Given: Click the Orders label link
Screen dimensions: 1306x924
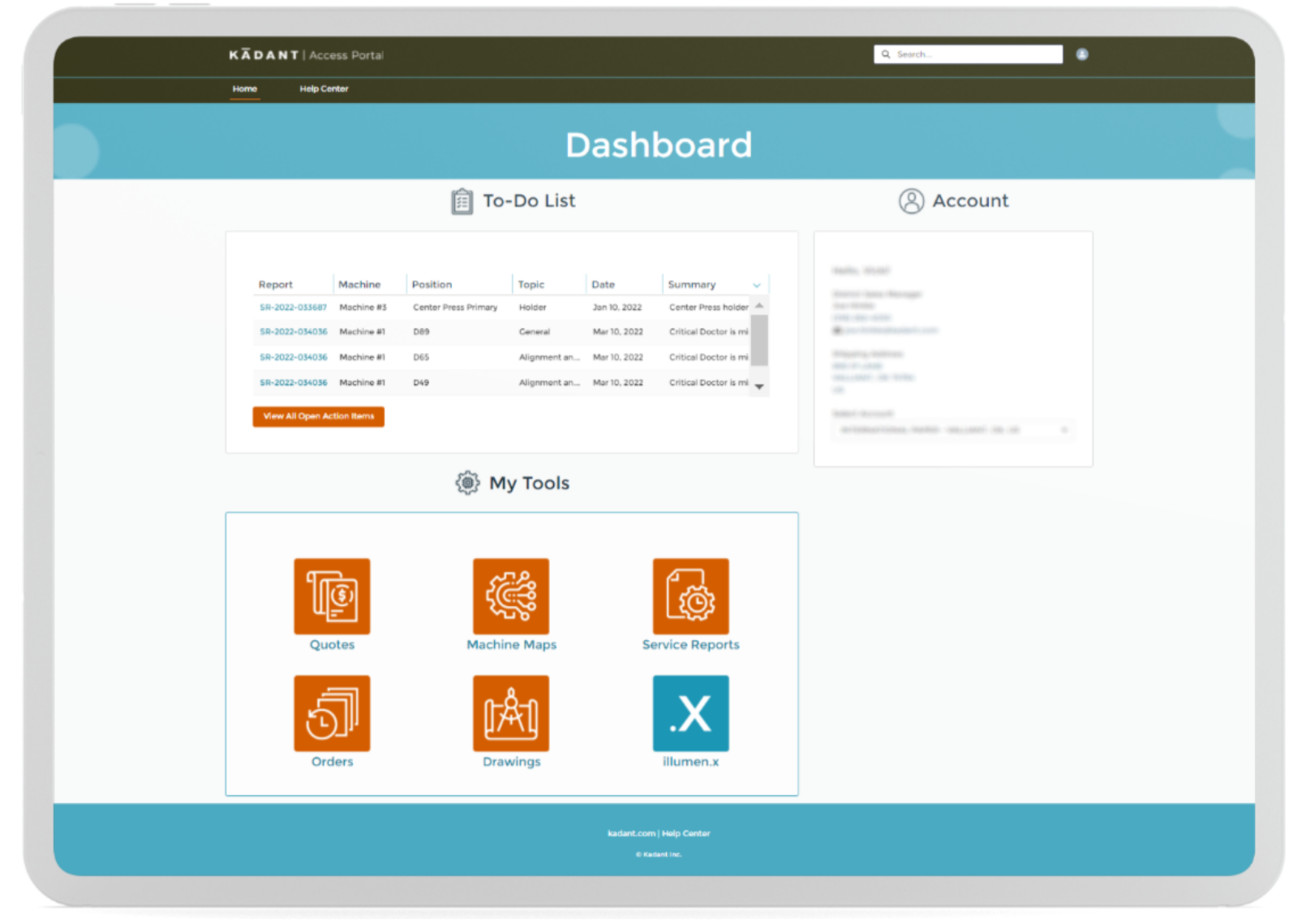Looking at the screenshot, I should [x=332, y=762].
